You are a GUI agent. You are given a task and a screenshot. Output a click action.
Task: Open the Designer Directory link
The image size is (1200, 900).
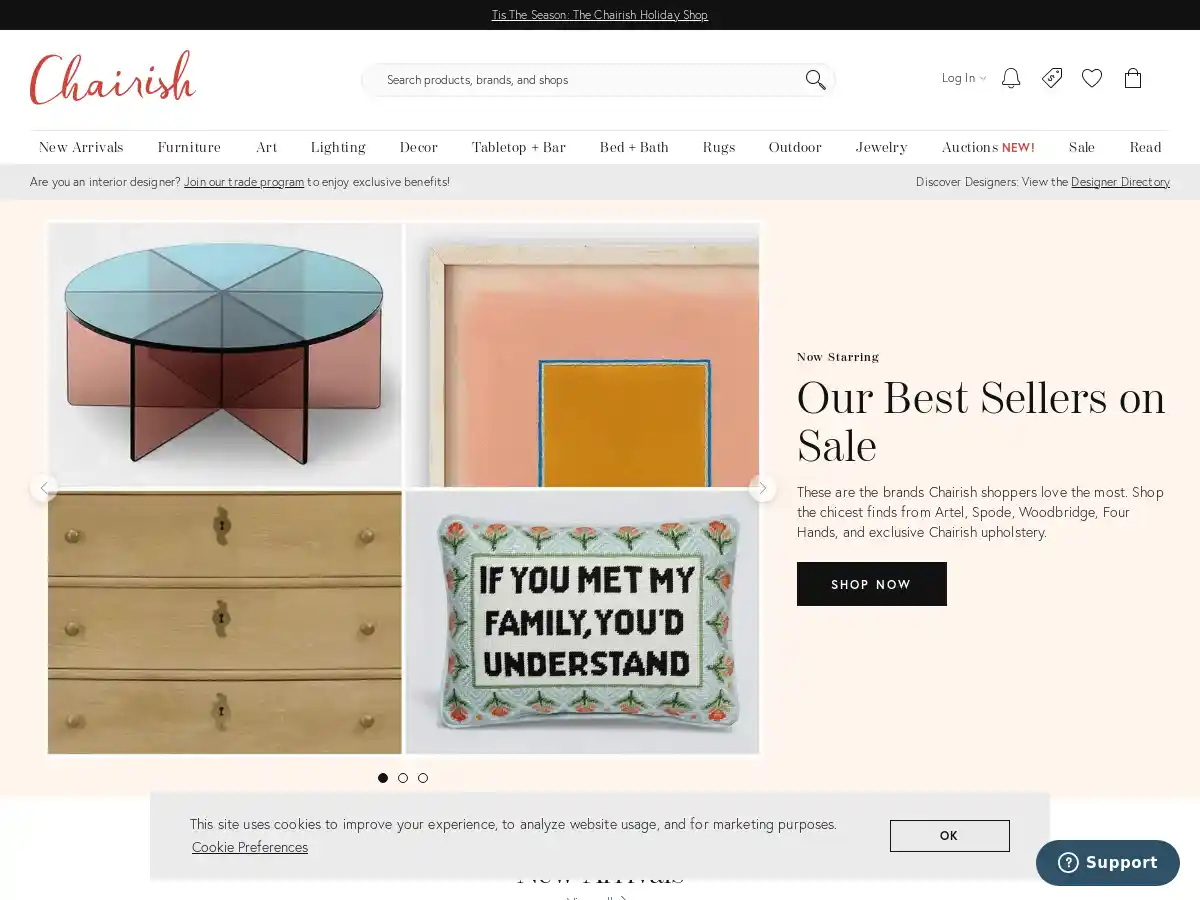[x=1120, y=182]
